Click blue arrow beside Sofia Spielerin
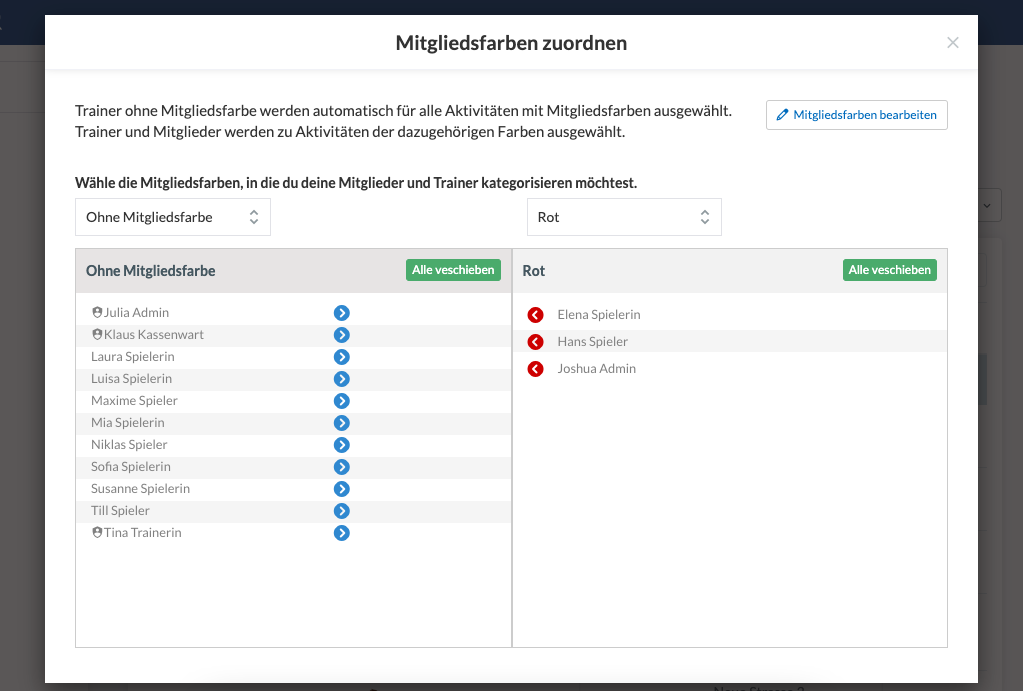 (x=341, y=467)
